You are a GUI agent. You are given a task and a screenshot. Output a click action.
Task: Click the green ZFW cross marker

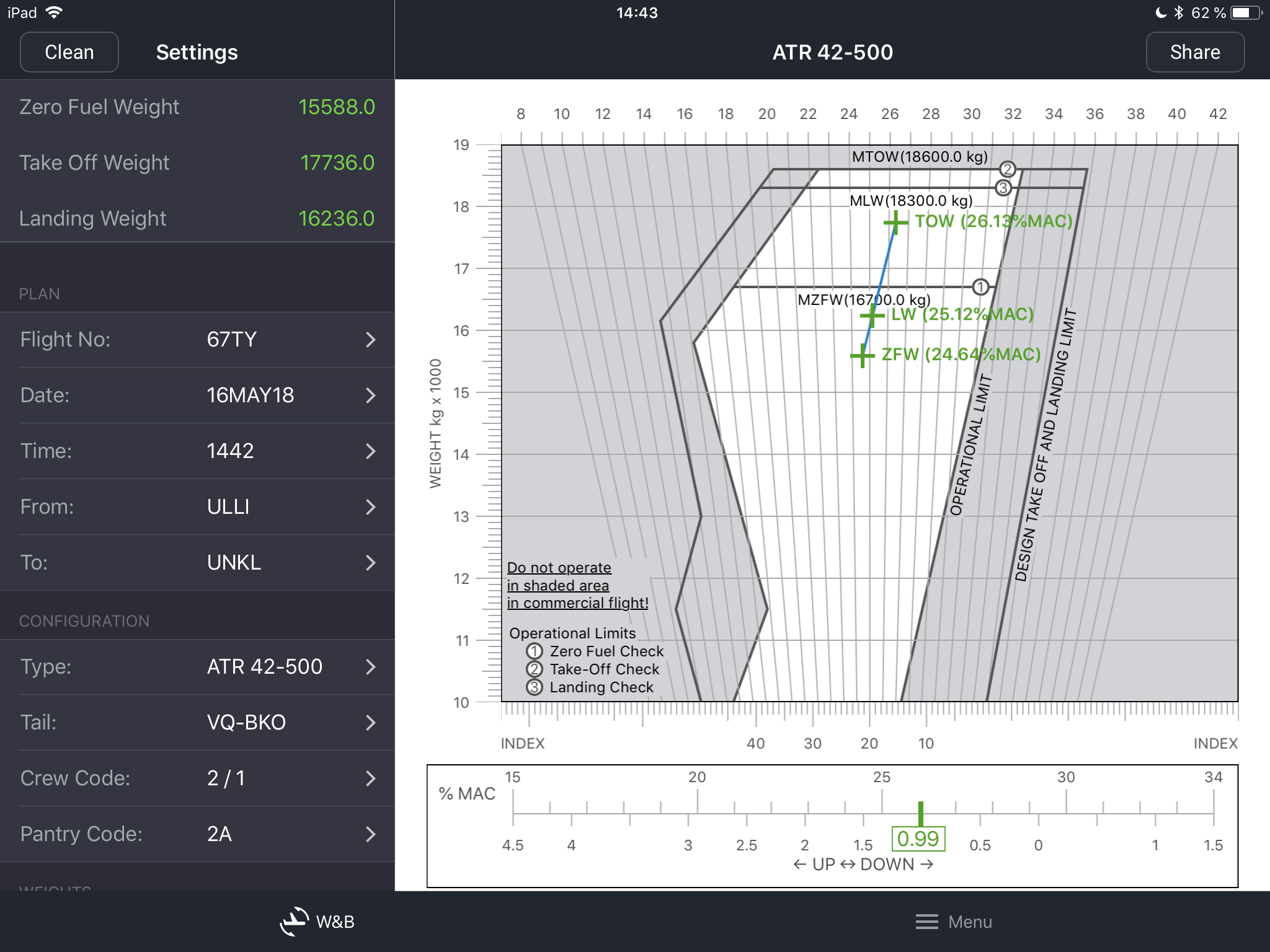click(x=862, y=356)
